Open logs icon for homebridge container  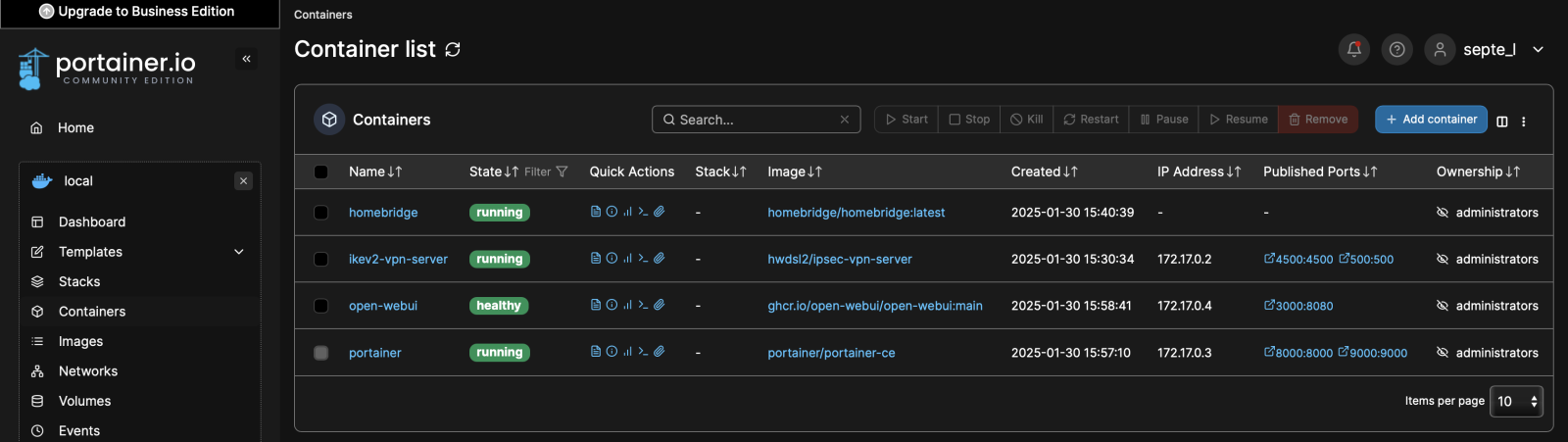(596, 212)
